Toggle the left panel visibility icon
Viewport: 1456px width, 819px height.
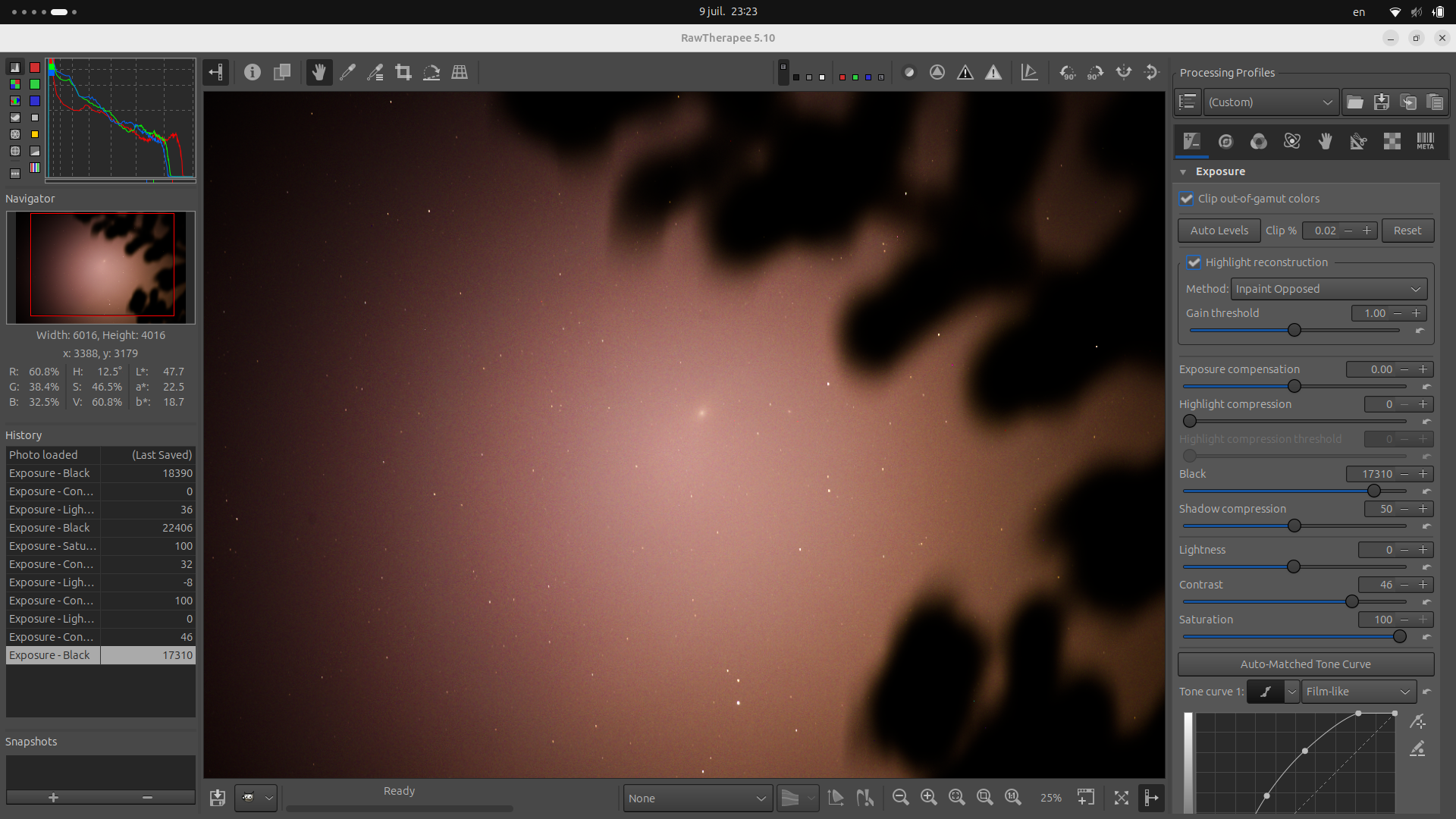216,73
